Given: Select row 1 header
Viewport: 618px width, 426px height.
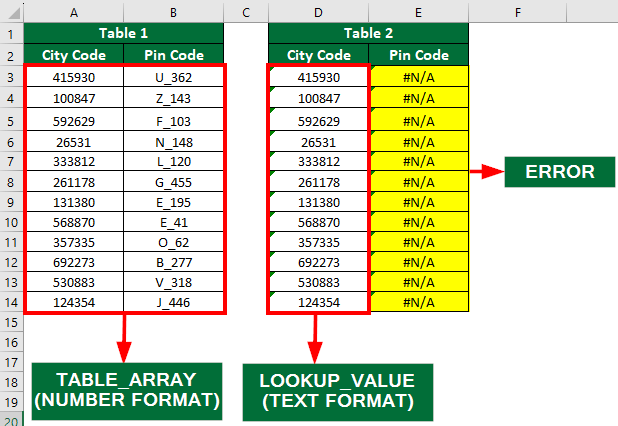Looking at the screenshot, I should click(x=11, y=34).
